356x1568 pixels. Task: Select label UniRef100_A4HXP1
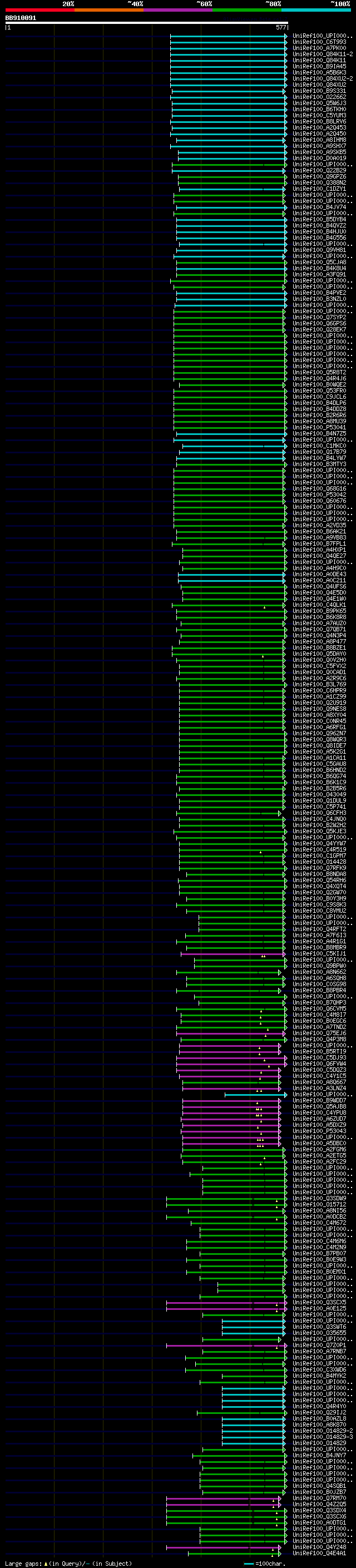coord(319,550)
